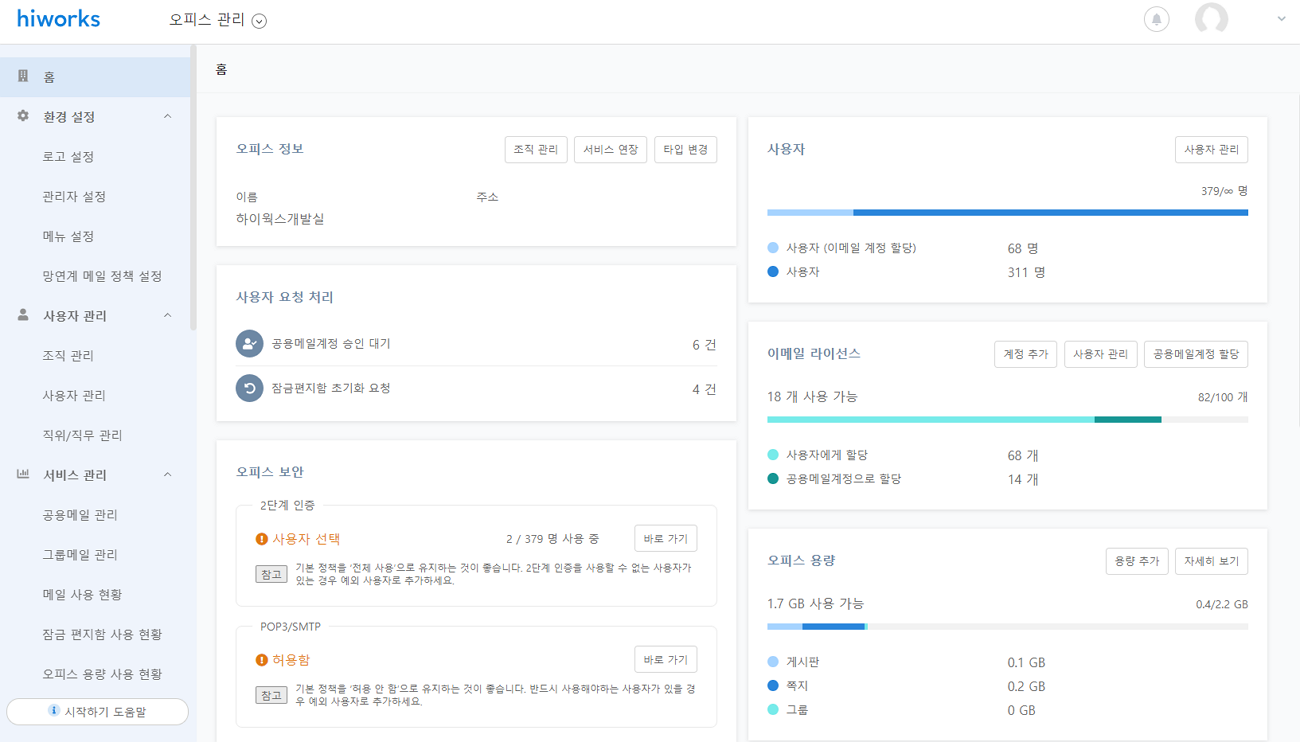Click 사용자 관리 button in 사용자 card
This screenshot has height=742, width=1300.
coord(1211,150)
